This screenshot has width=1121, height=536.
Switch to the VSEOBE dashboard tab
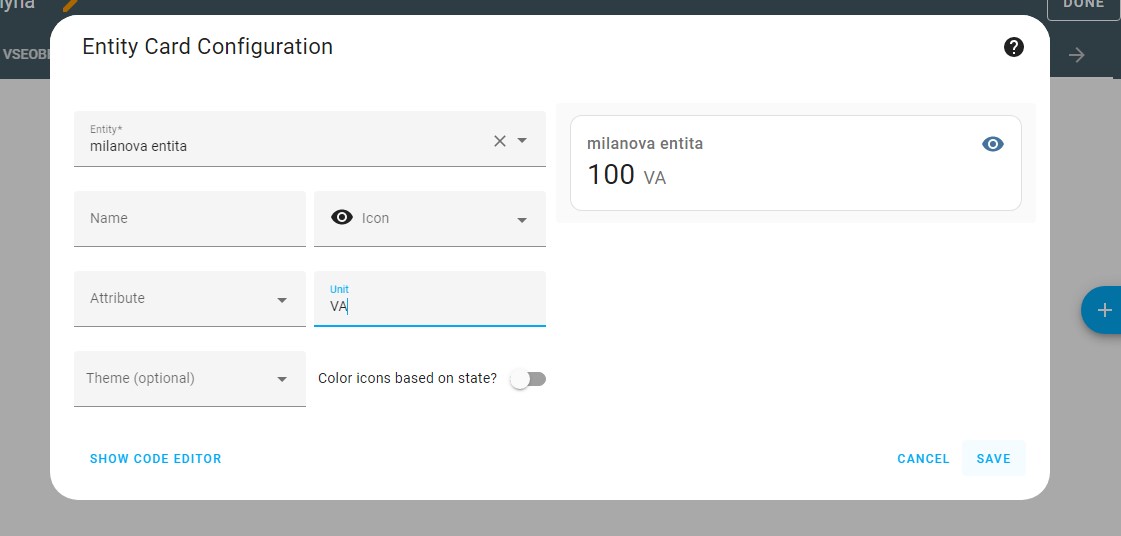click(26, 54)
